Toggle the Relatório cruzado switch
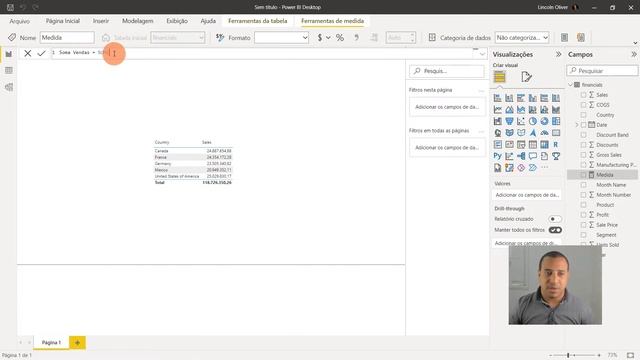Viewport: 640px width, 360px height. [555, 219]
